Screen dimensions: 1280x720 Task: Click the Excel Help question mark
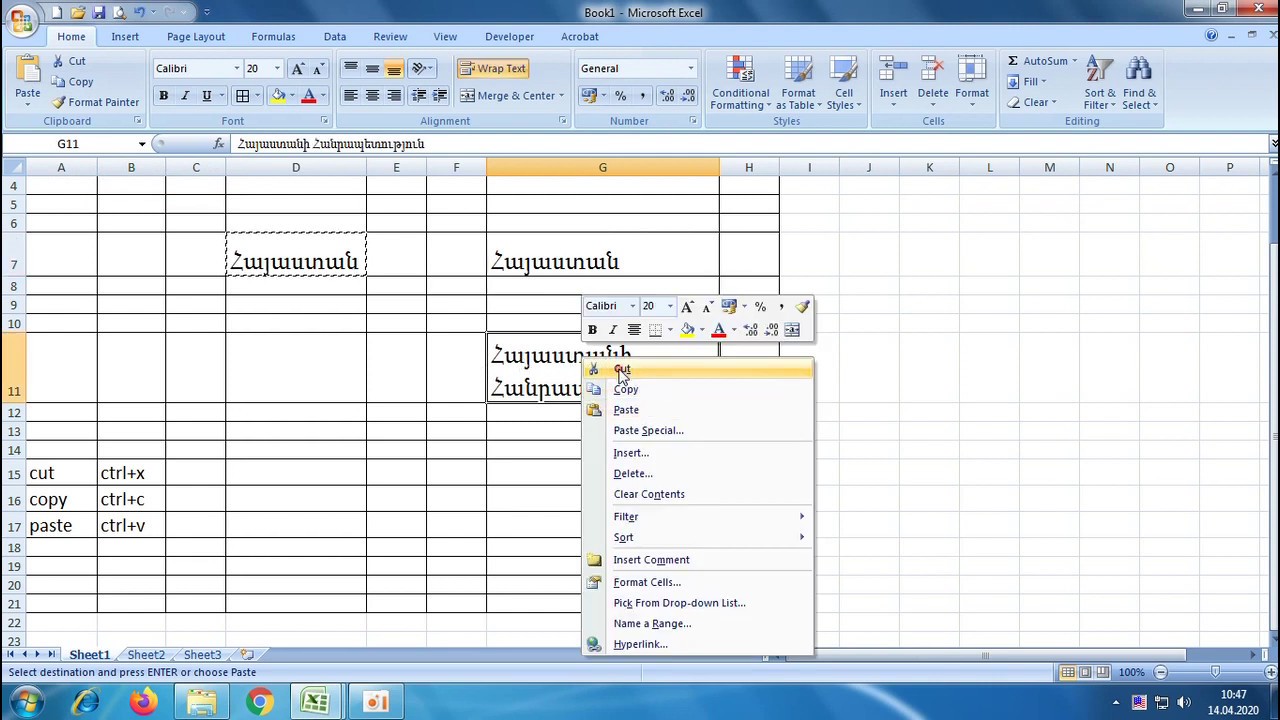1211,36
